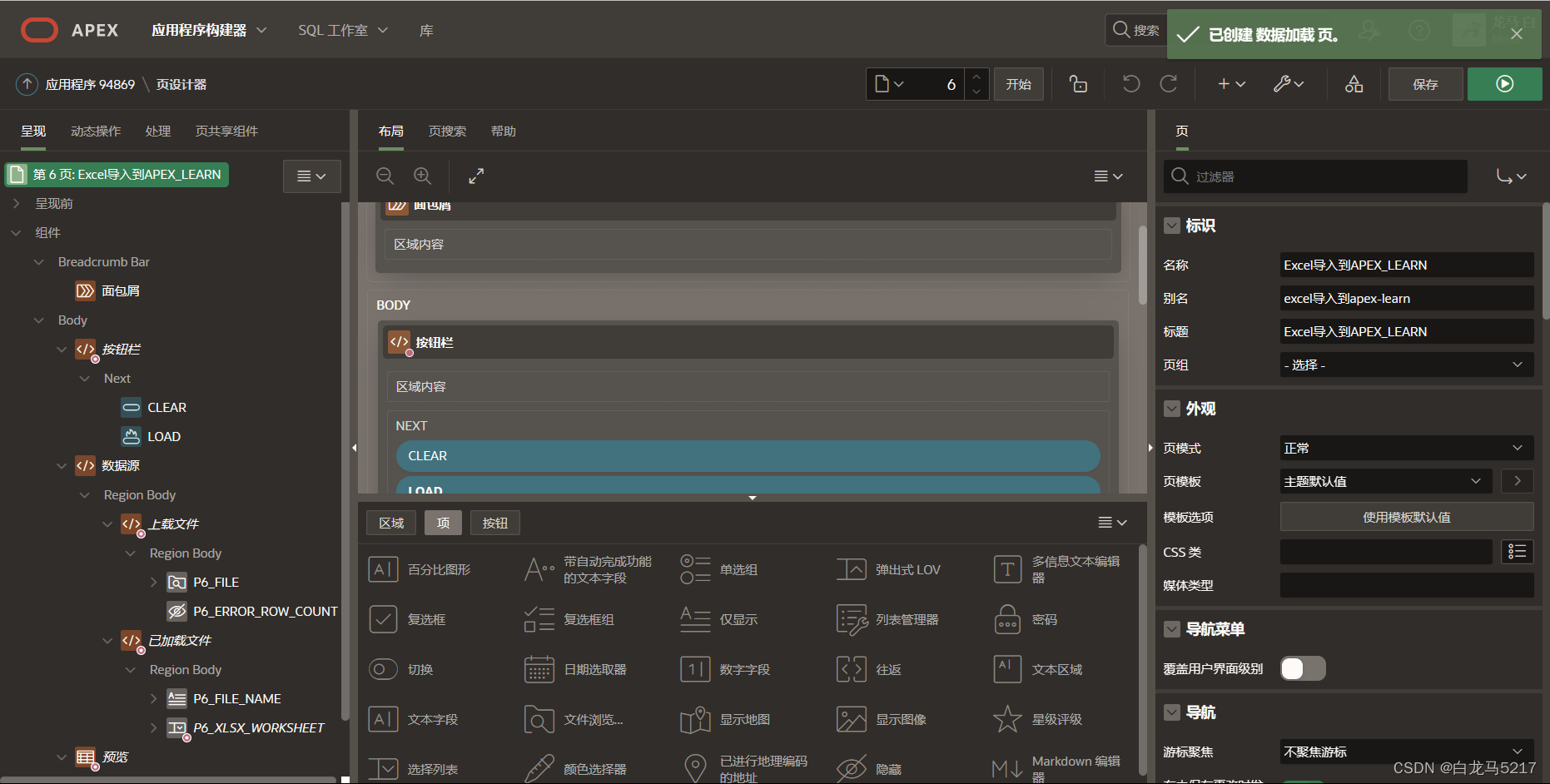
Task: Expand the layout pane to full view
Action: tap(476, 176)
